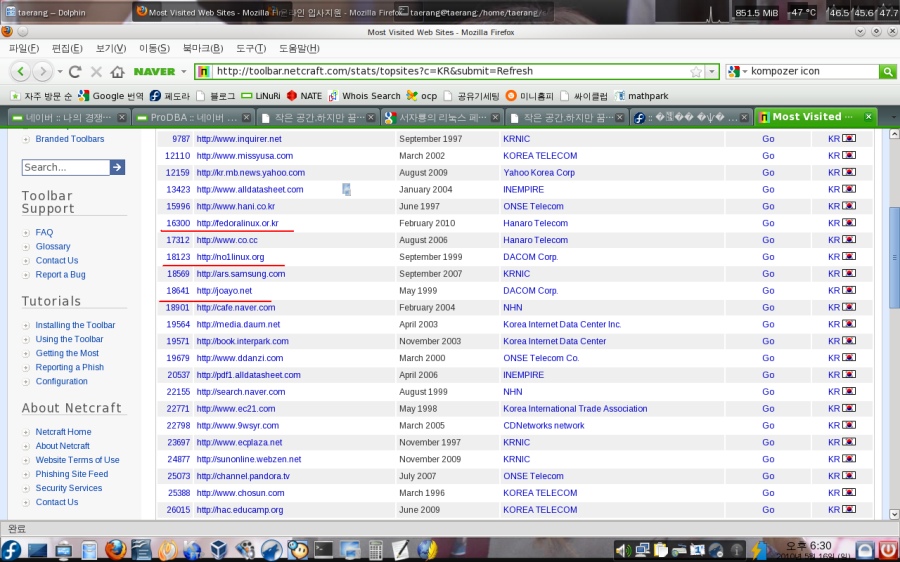Open the Phishing Site Feed link
This screenshot has width=900, height=562.
coord(72,474)
